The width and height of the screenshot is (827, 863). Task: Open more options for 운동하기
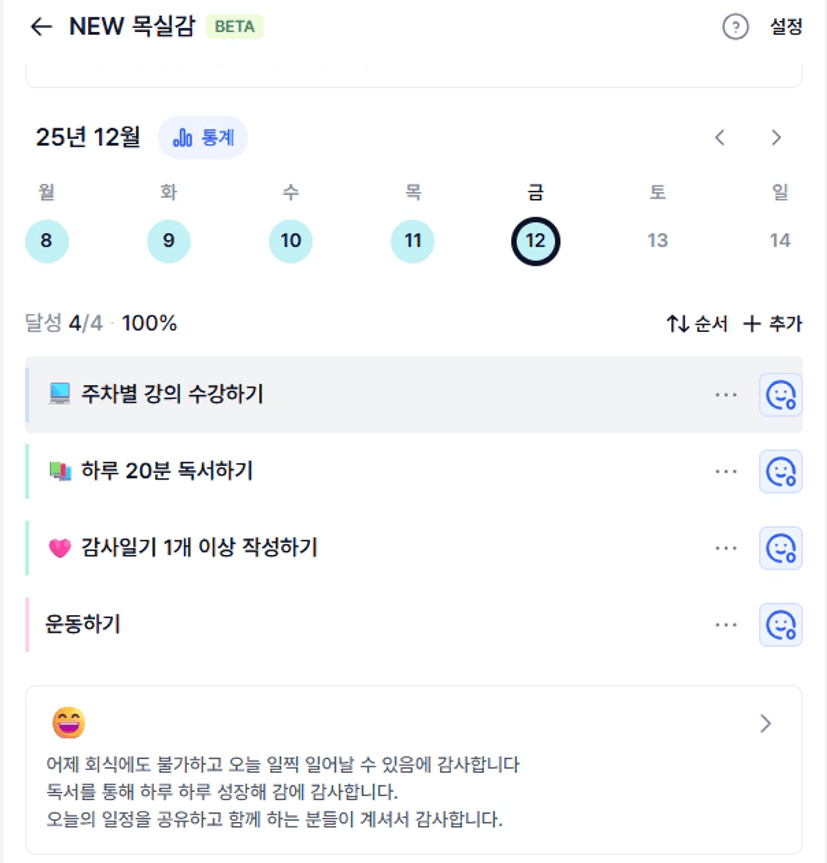pyautogui.click(x=726, y=625)
